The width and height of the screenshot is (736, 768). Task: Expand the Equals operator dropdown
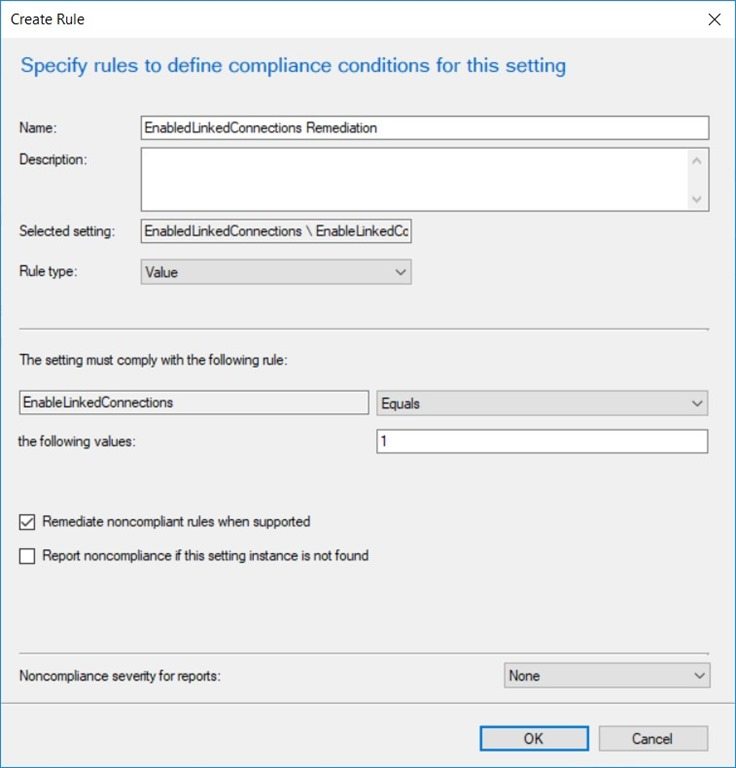[542, 403]
